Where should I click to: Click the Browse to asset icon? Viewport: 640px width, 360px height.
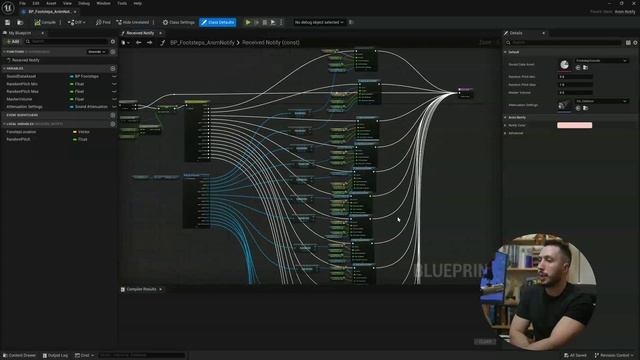pyautogui.click(x=20, y=22)
